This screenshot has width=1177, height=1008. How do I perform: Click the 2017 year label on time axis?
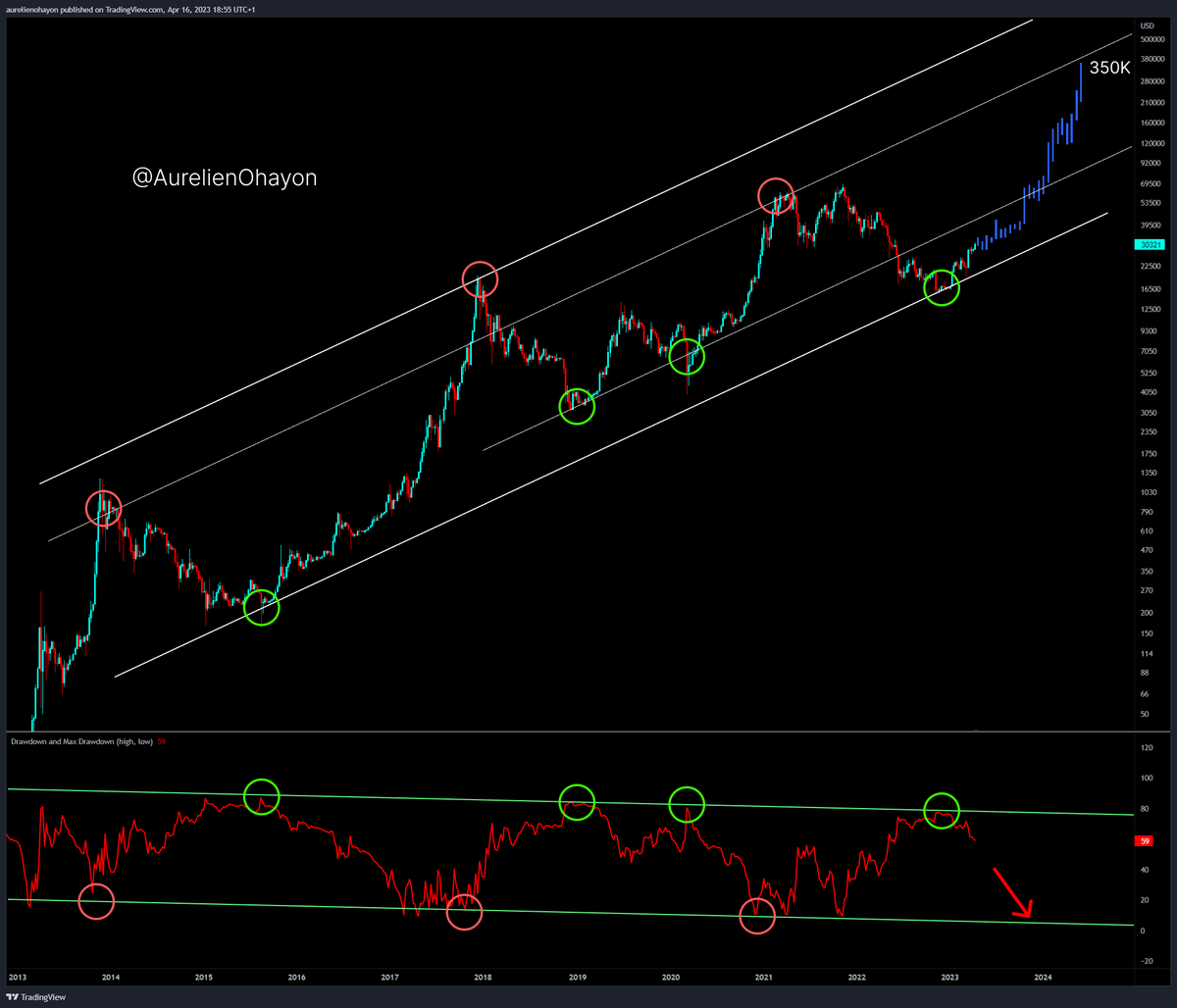[390, 978]
